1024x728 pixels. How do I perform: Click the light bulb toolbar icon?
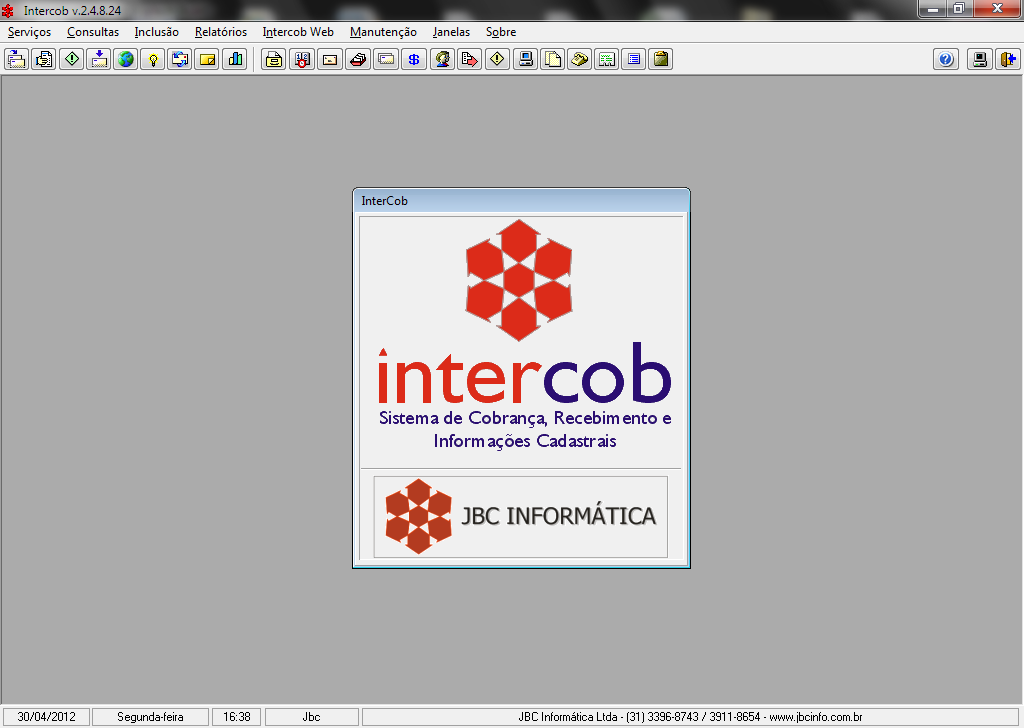pyautogui.click(x=153, y=59)
